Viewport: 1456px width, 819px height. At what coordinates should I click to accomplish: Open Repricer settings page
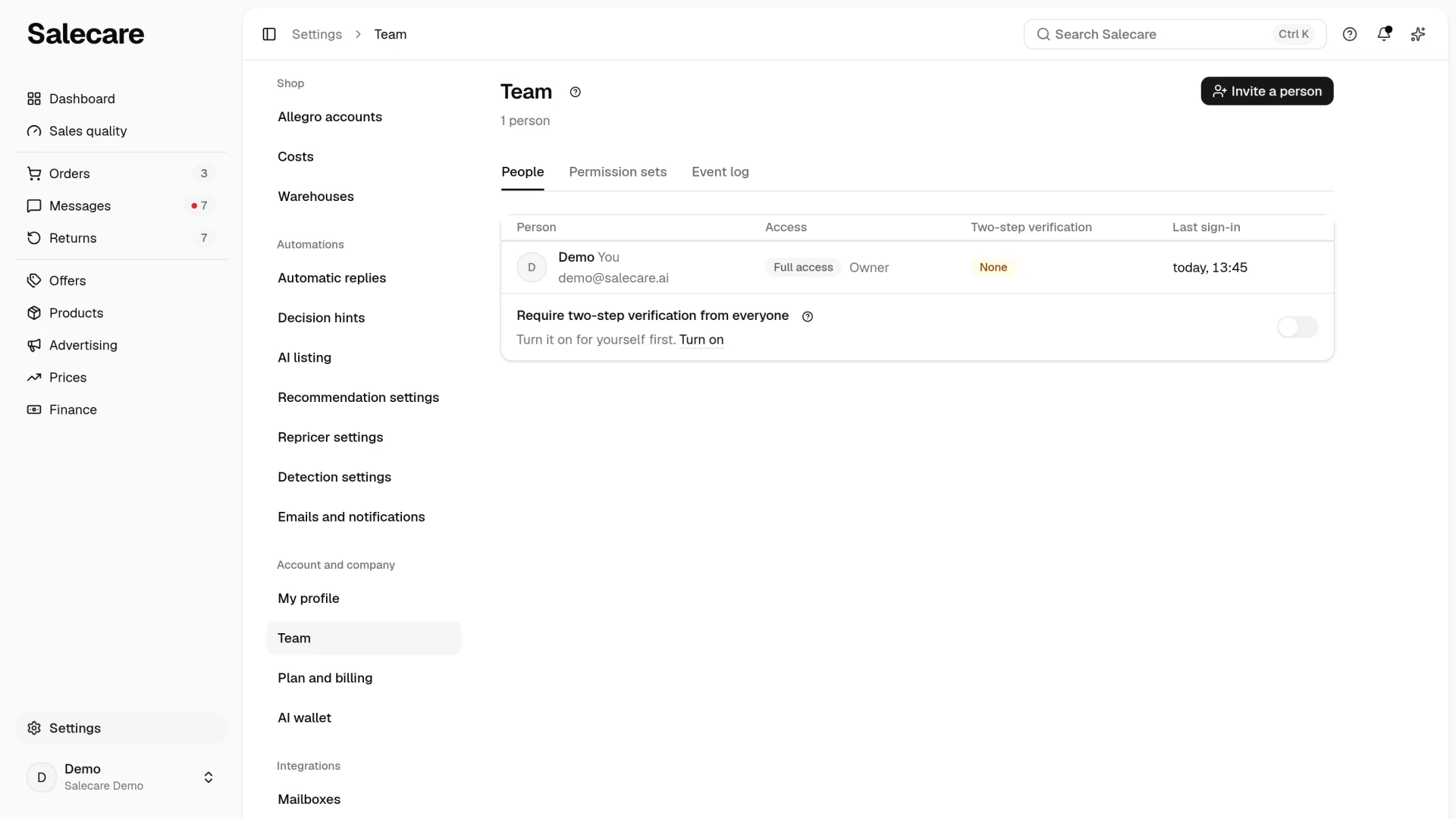click(364, 438)
